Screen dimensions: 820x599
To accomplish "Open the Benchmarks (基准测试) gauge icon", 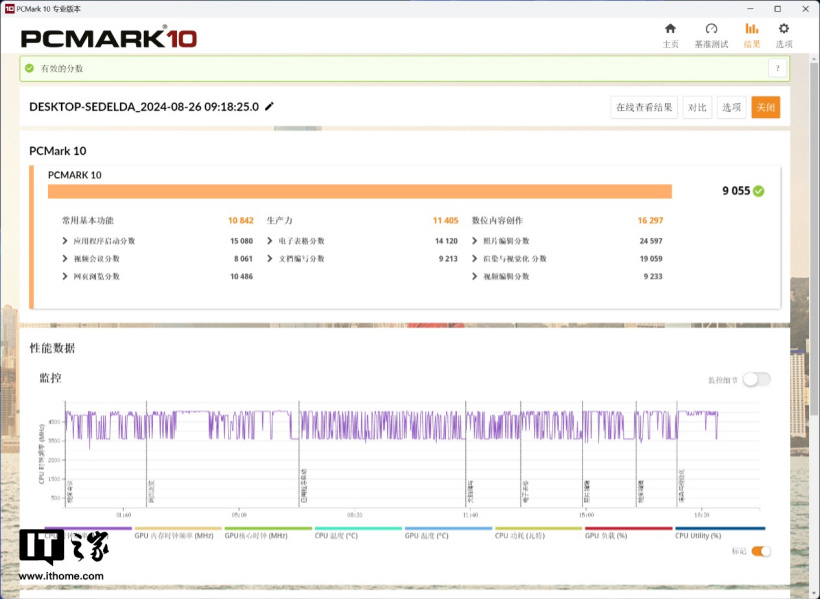I will coord(711,35).
